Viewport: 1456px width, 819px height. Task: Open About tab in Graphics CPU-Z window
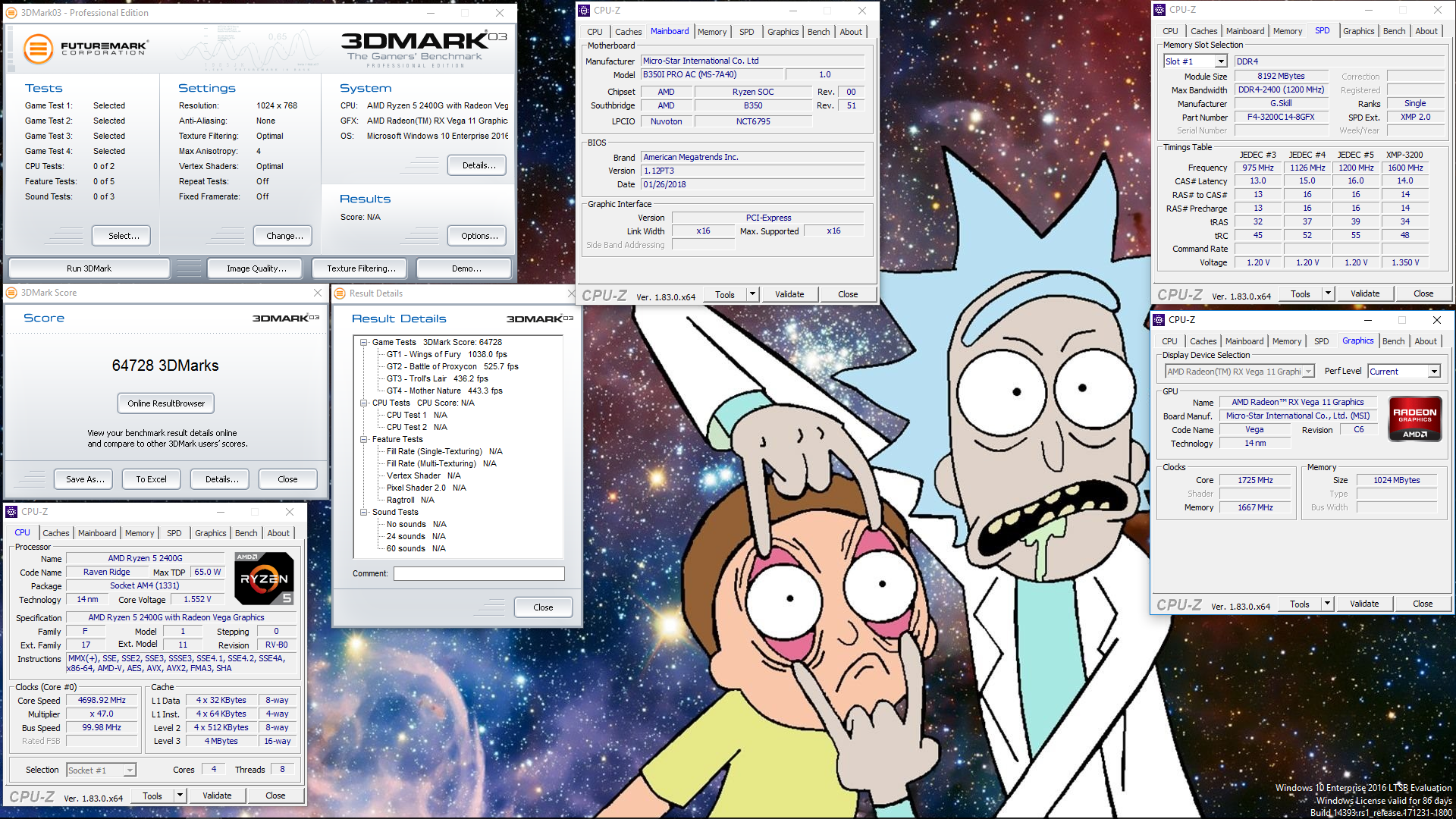tap(1426, 341)
